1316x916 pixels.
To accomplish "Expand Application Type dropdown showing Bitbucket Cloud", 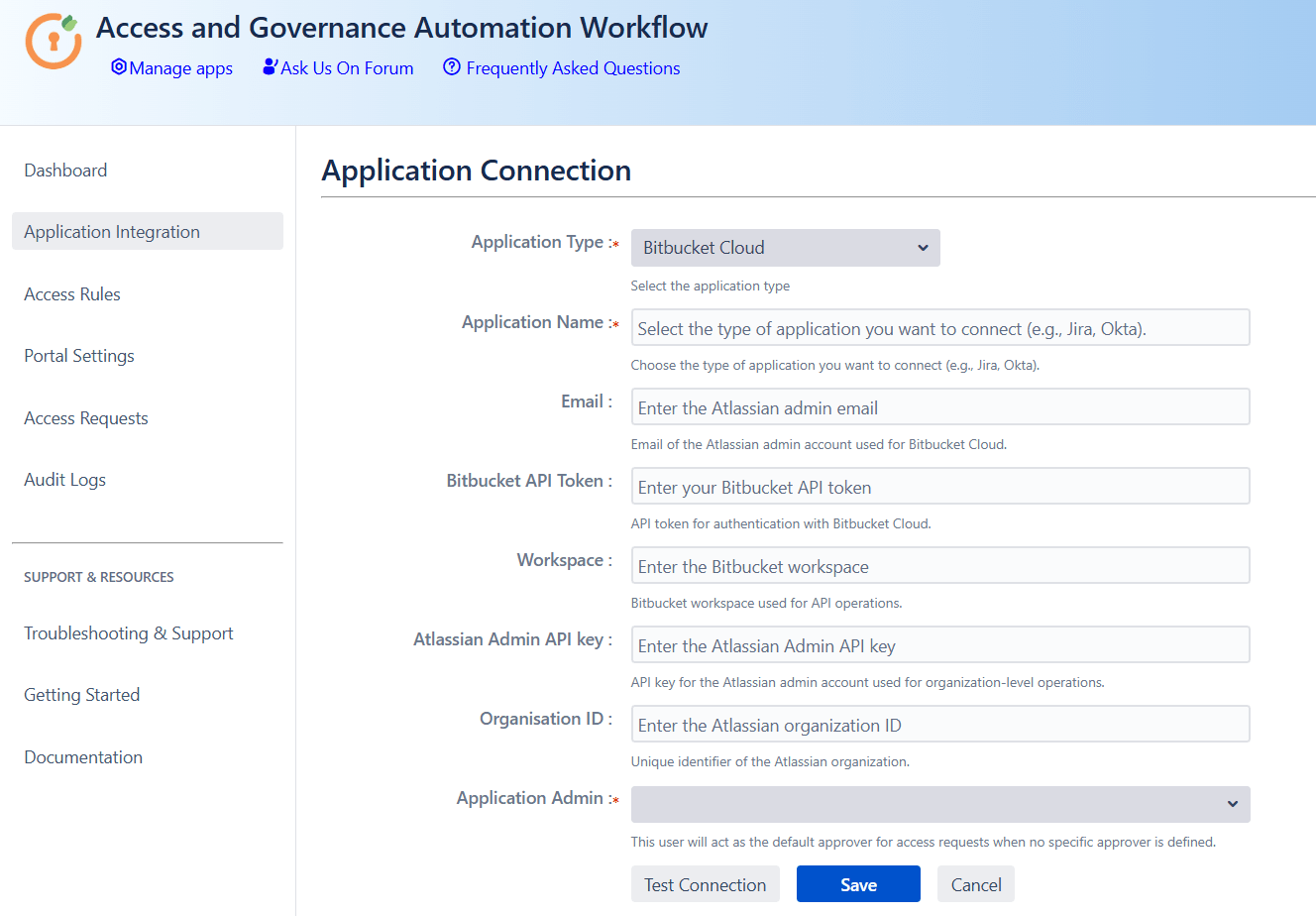I will [786, 248].
